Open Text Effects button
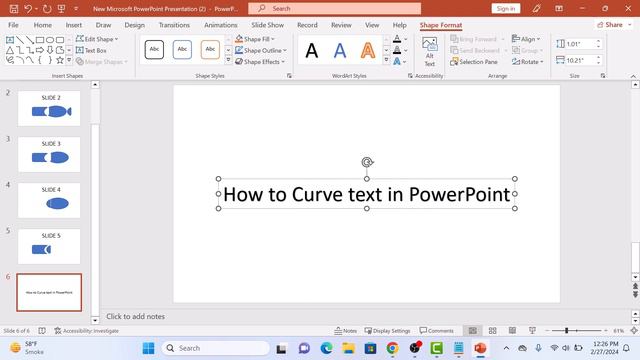The width and height of the screenshot is (640, 360). (400, 62)
